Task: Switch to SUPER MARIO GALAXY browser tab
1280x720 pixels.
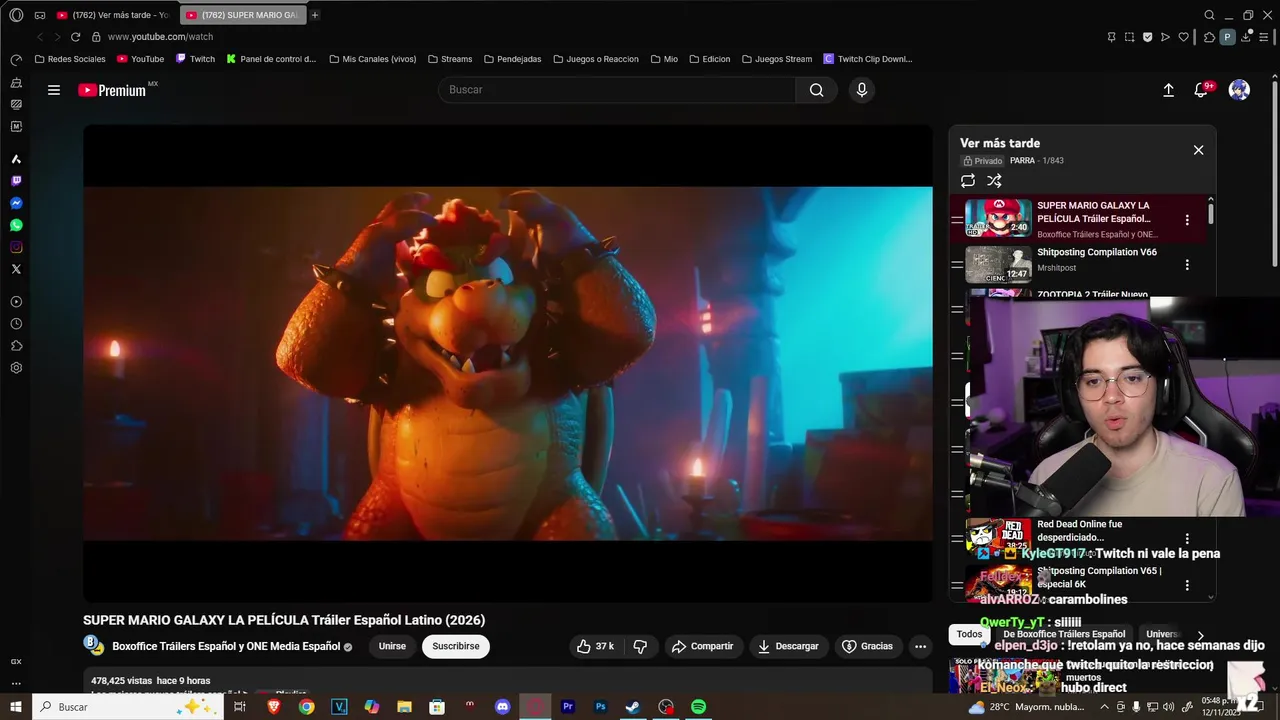Action: point(242,15)
